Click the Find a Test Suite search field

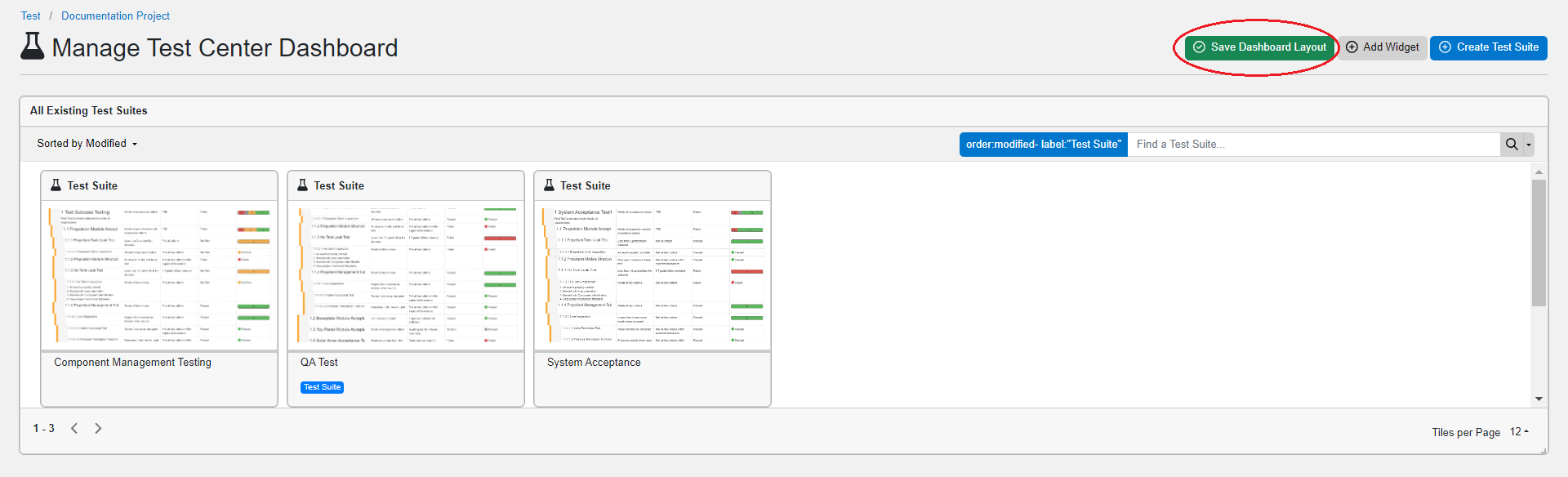(x=1313, y=144)
